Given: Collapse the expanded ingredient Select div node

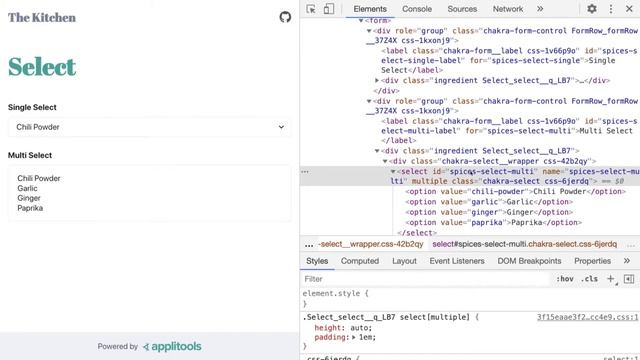Looking at the screenshot, I should pyautogui.click(x=377, y=151).
